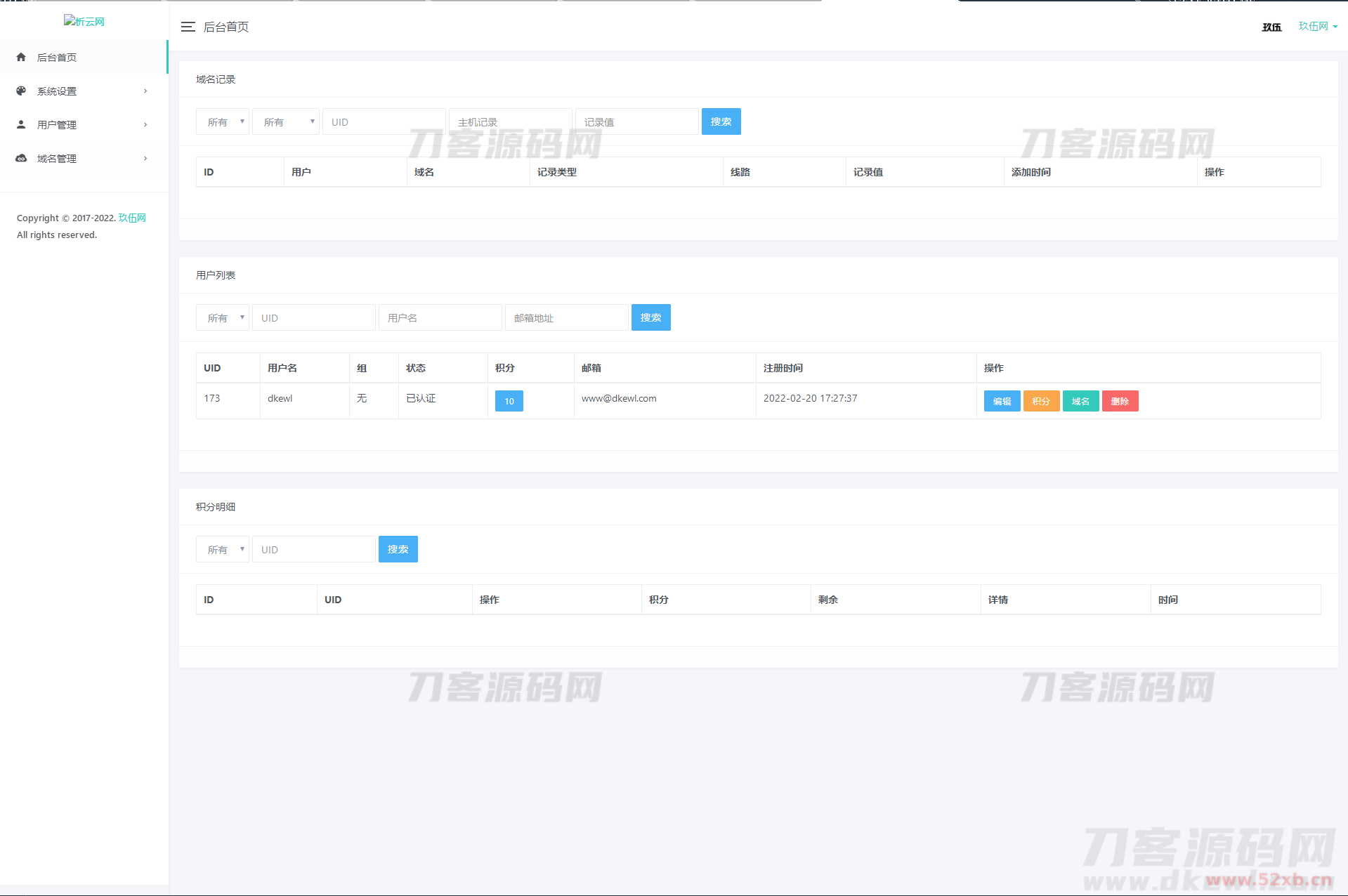Open the 所有 dropdown in 积分明细
The height and width of the screenshot is (896, 1348).
tap(223, 550)
